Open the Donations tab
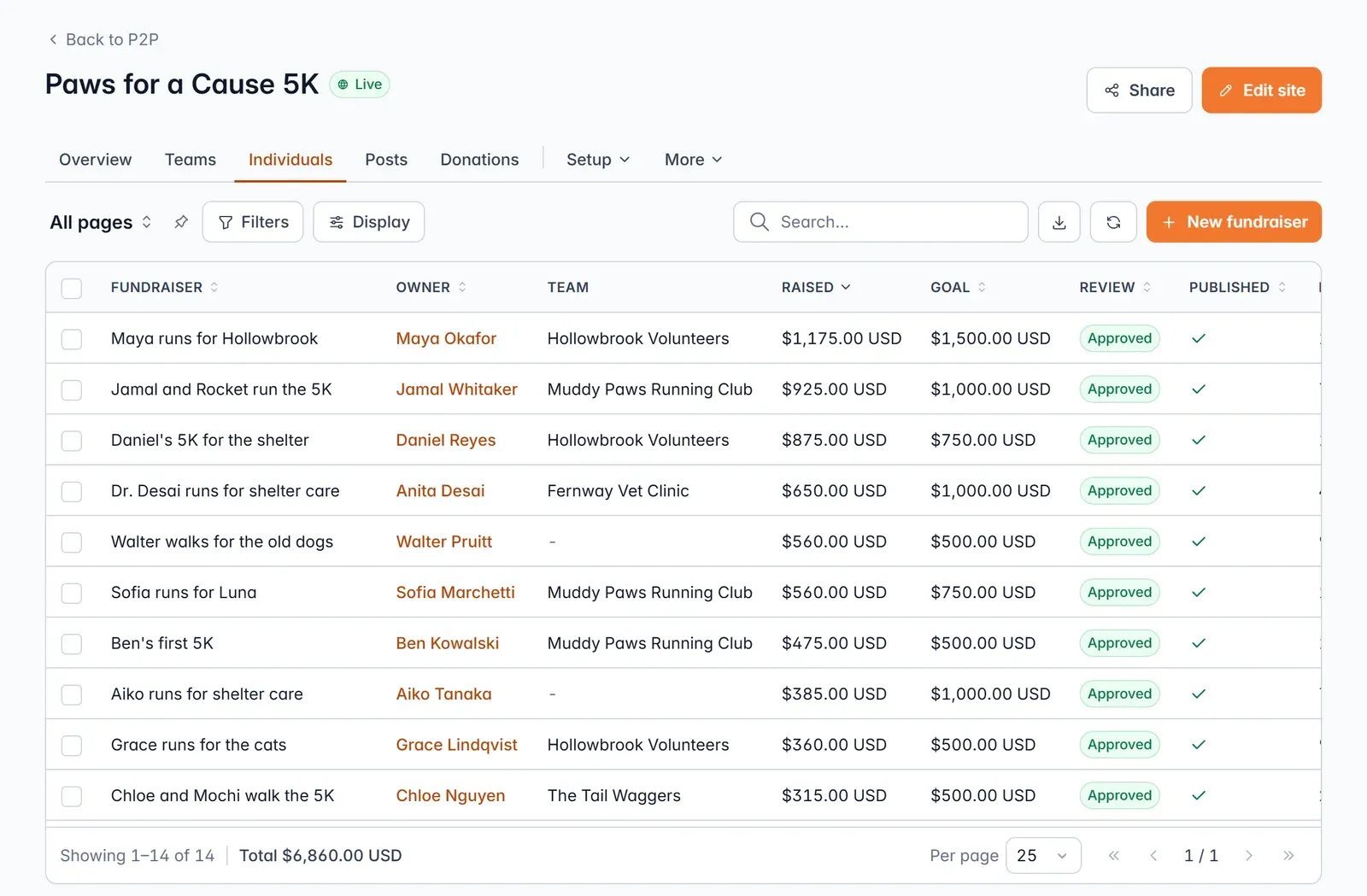The image size is (1367, 896). (479, 160)
